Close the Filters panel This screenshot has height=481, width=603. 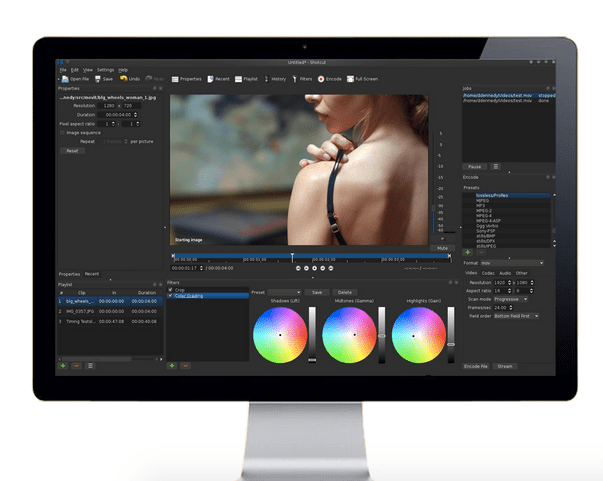point(456,283)
